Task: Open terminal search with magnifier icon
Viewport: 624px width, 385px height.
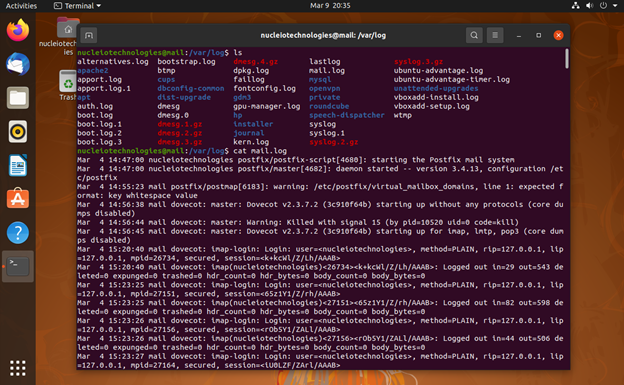Action: pos(474,35)
